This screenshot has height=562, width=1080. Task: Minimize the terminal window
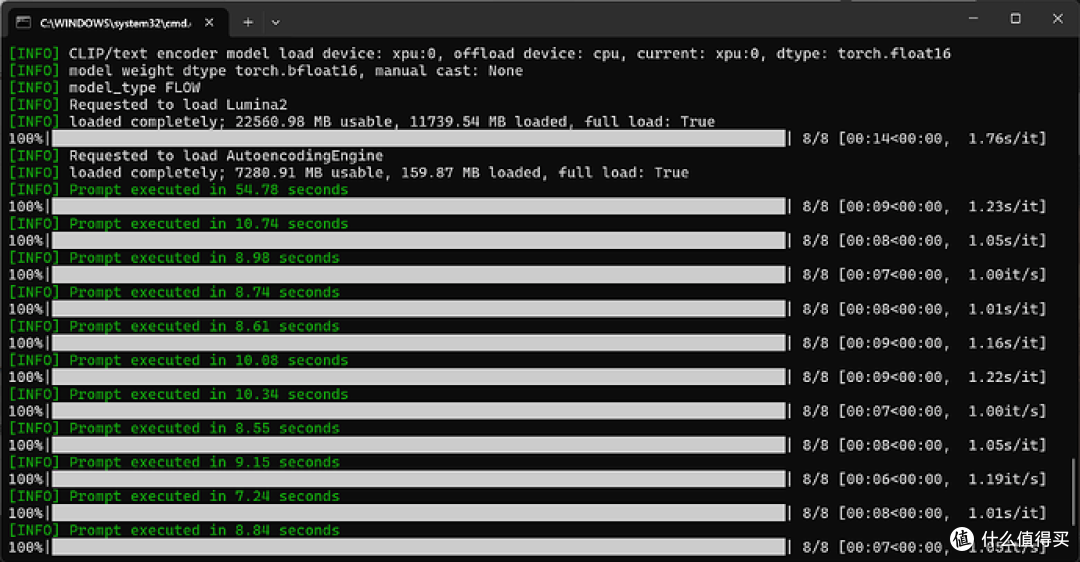pos(973,19)
